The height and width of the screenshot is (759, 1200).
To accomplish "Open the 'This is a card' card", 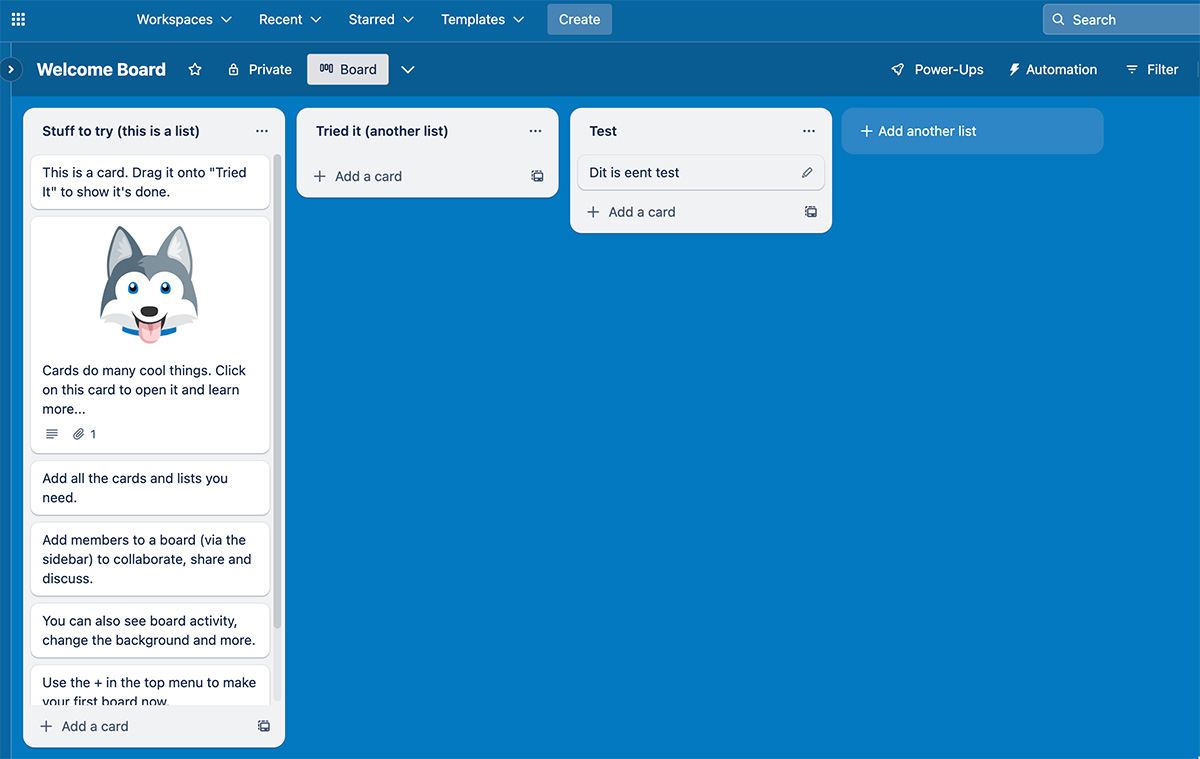I will click(x=150, y=182).
